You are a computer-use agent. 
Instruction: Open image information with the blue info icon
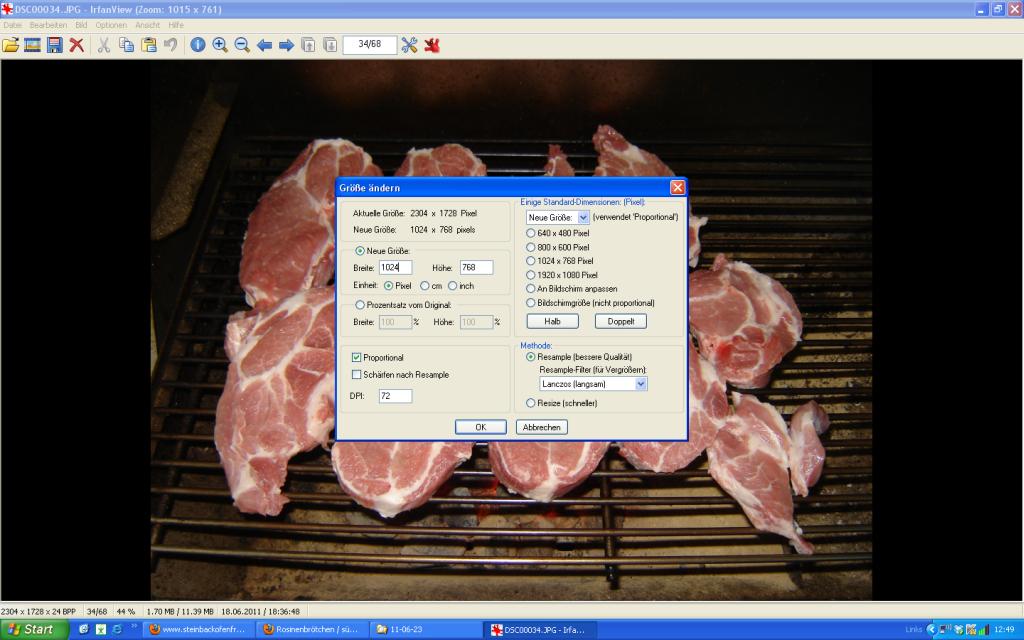click(198, 45)
